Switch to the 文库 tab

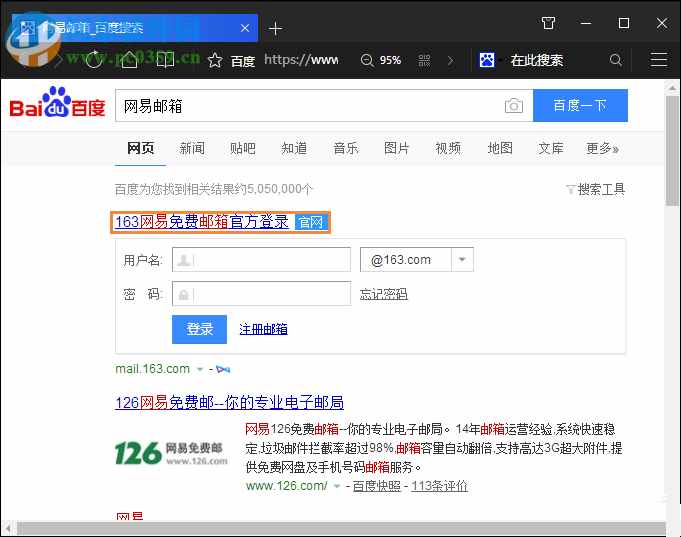tap(551, 149)
